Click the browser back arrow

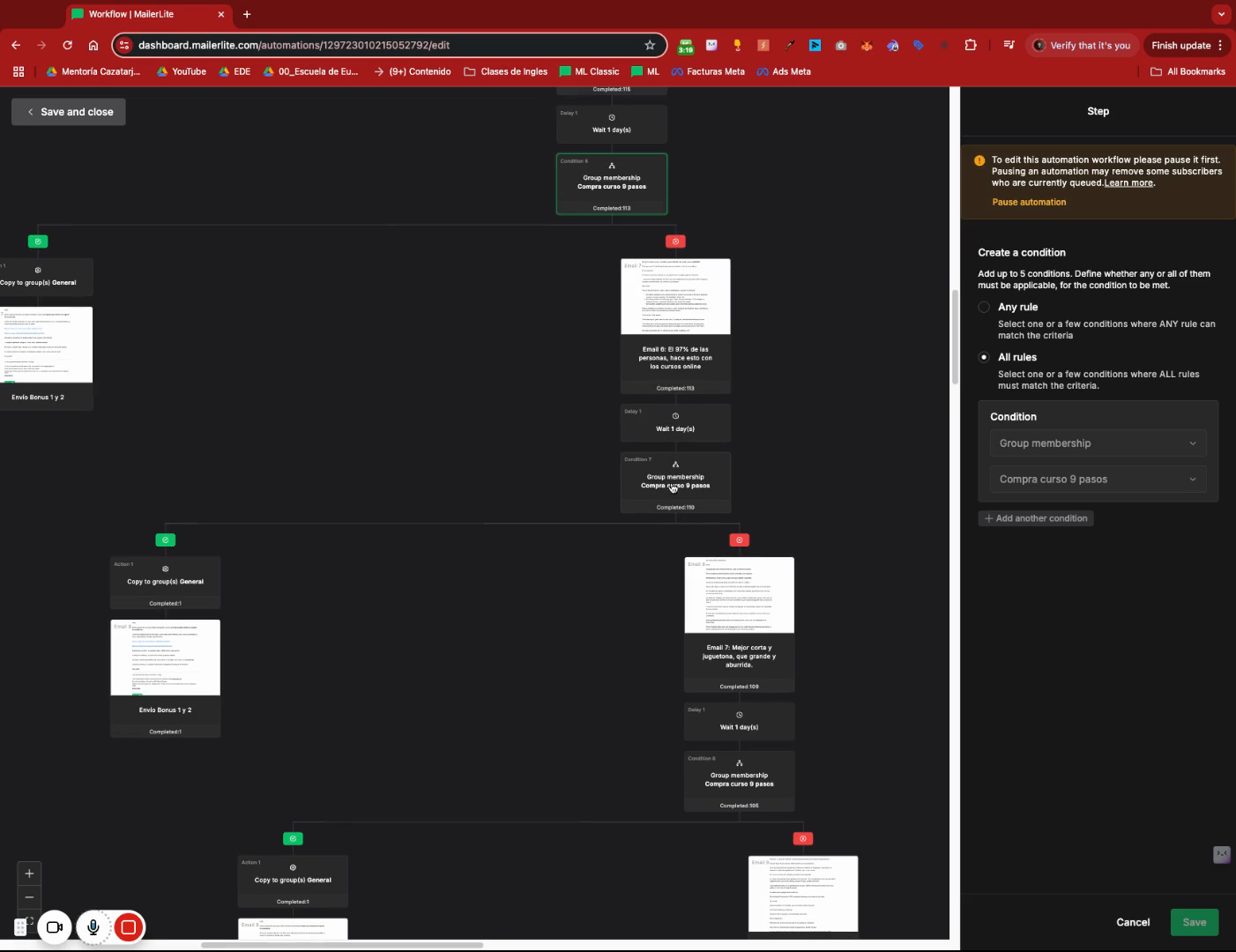pos(16,45)
